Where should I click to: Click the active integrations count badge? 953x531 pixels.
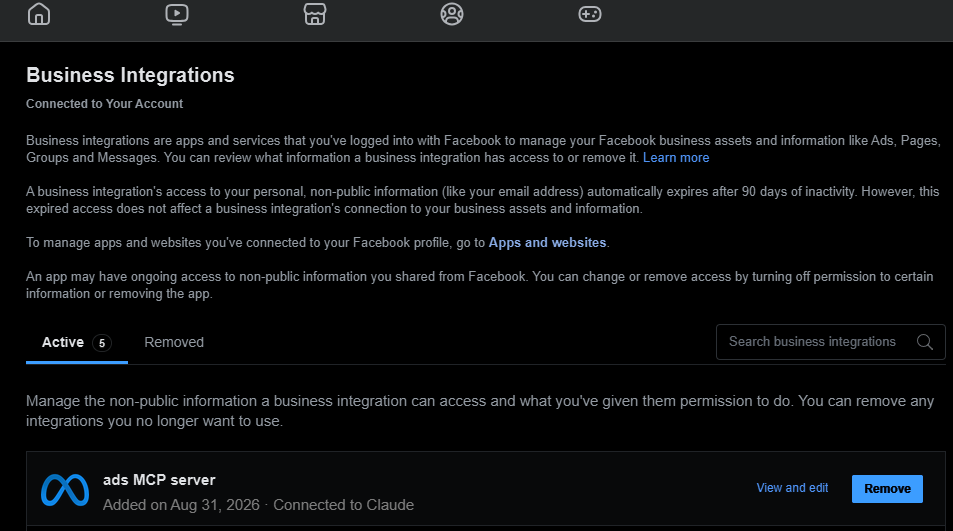(101, 343)
